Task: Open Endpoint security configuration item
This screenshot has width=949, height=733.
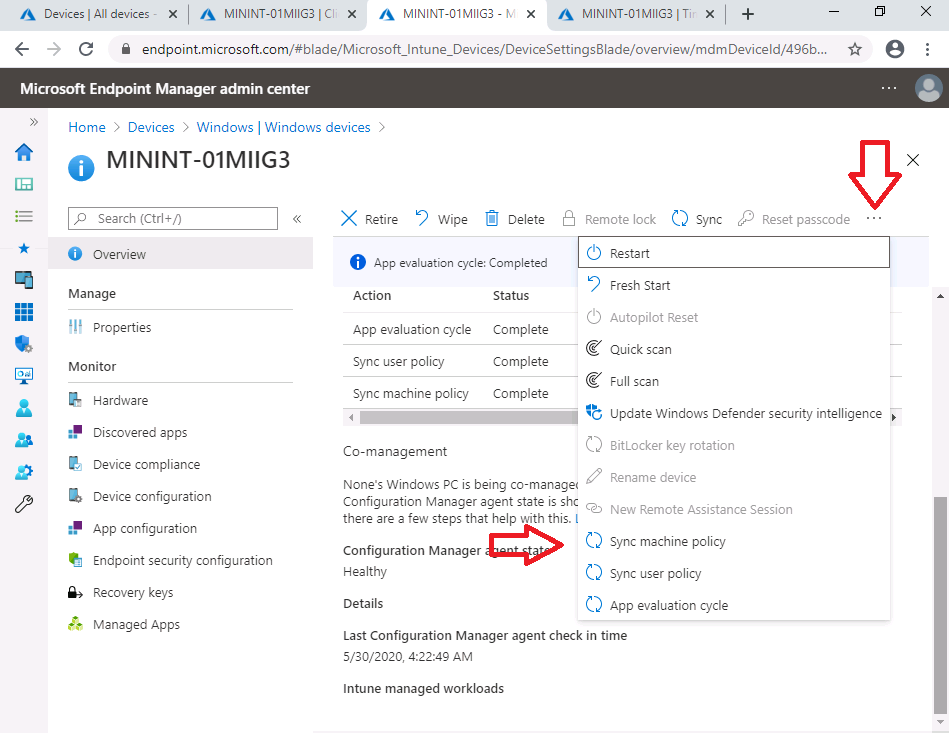Action: coord(180,560)
